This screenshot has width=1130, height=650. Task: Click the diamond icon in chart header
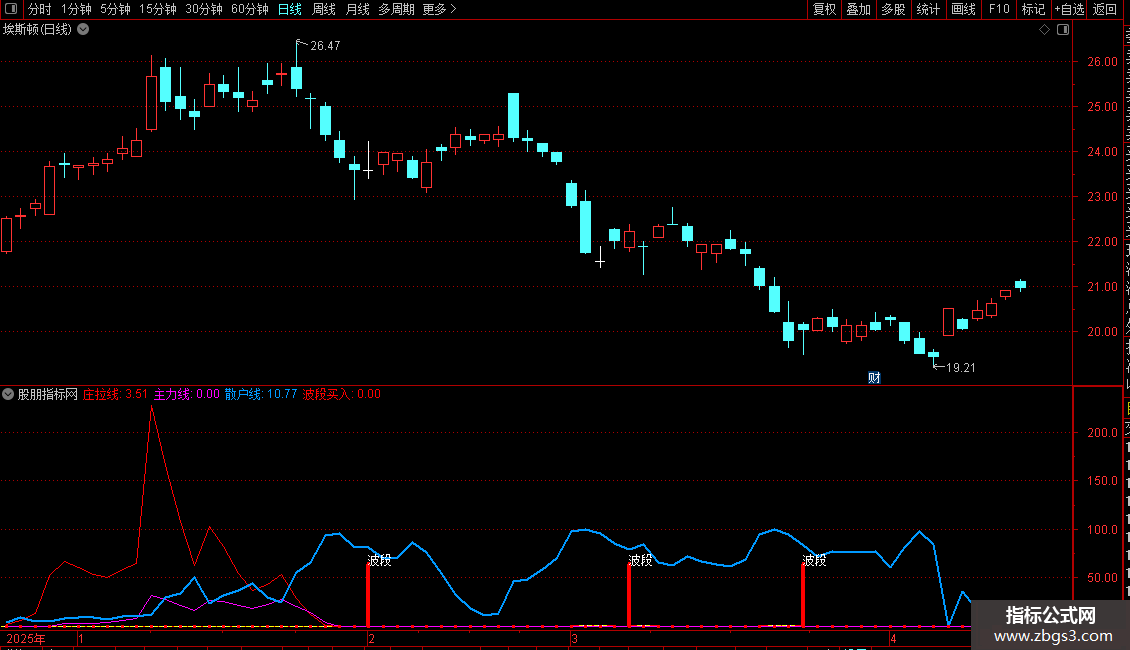tap(1044, 30)
